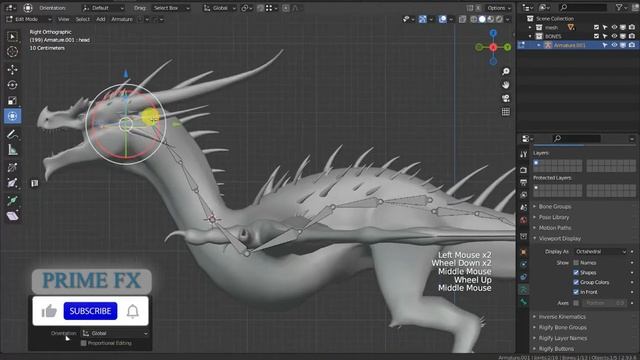This screenshot has width=640, height=360.
Task: Select the Select Box tool in the toolbar
Action: coord(12,37)
